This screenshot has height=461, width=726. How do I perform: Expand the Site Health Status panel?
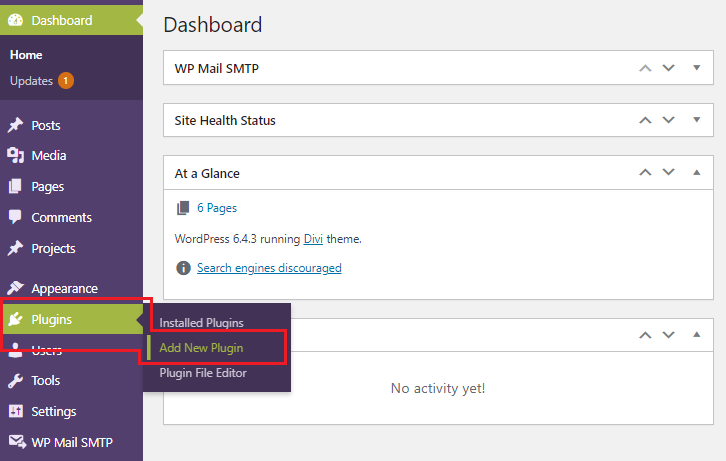pos(696,120)
